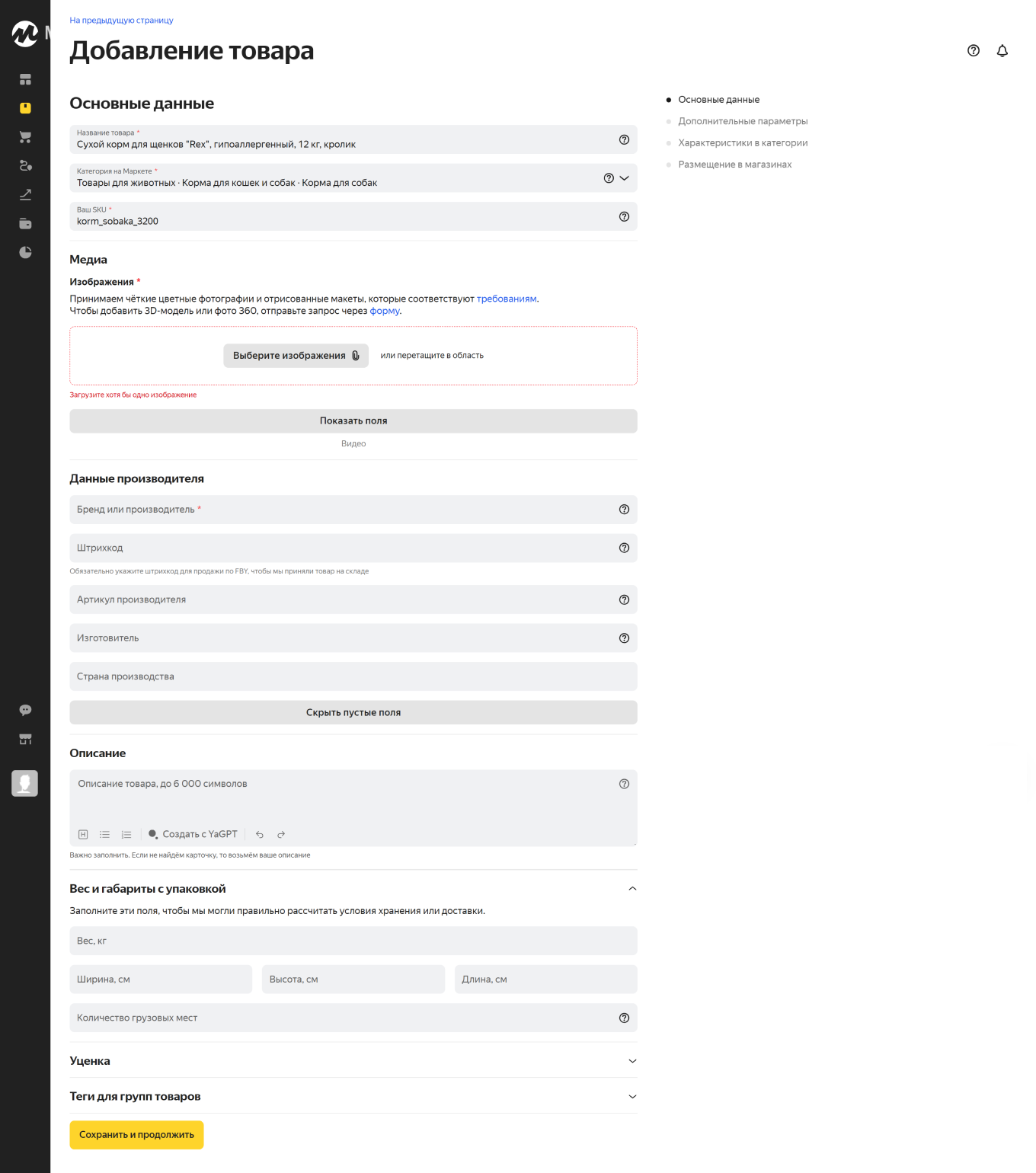Click the Бренд или производитель input field

pyautogui.click(x=343, y=510)
